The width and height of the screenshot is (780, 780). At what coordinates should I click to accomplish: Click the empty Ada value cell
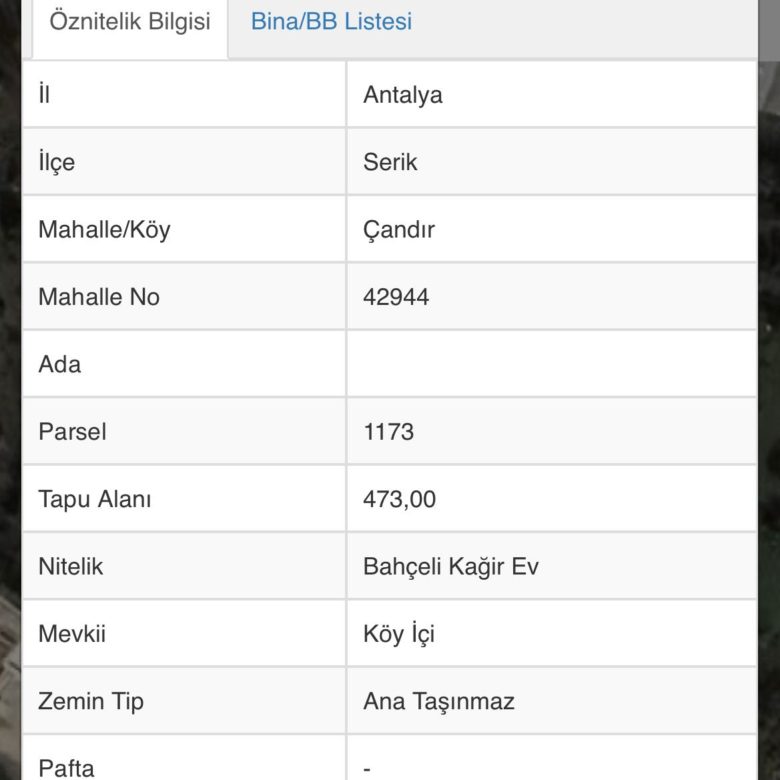(550, 364)
